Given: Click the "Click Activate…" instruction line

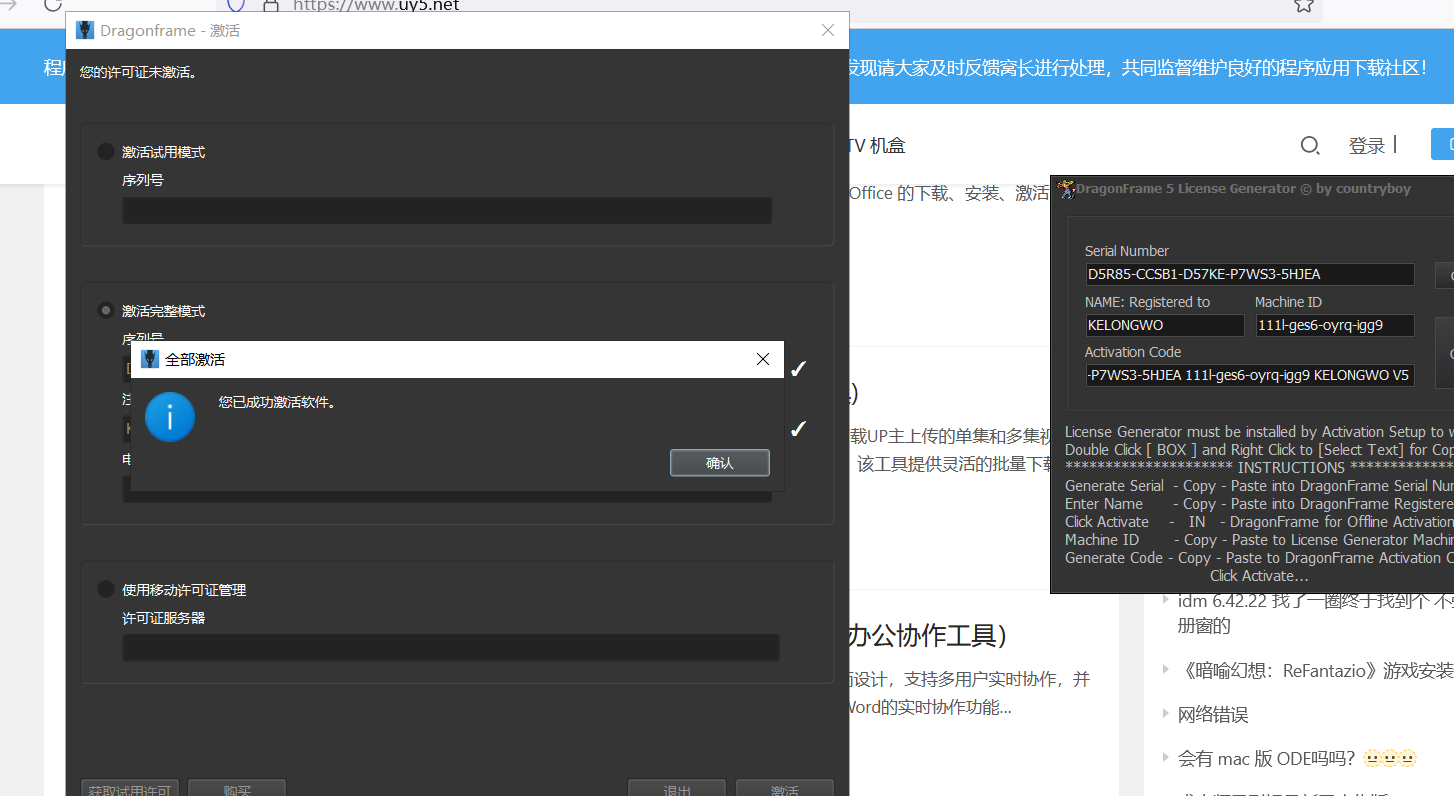Looking at the screenshot, I should pyautogui.click(x=1259, y=575).
